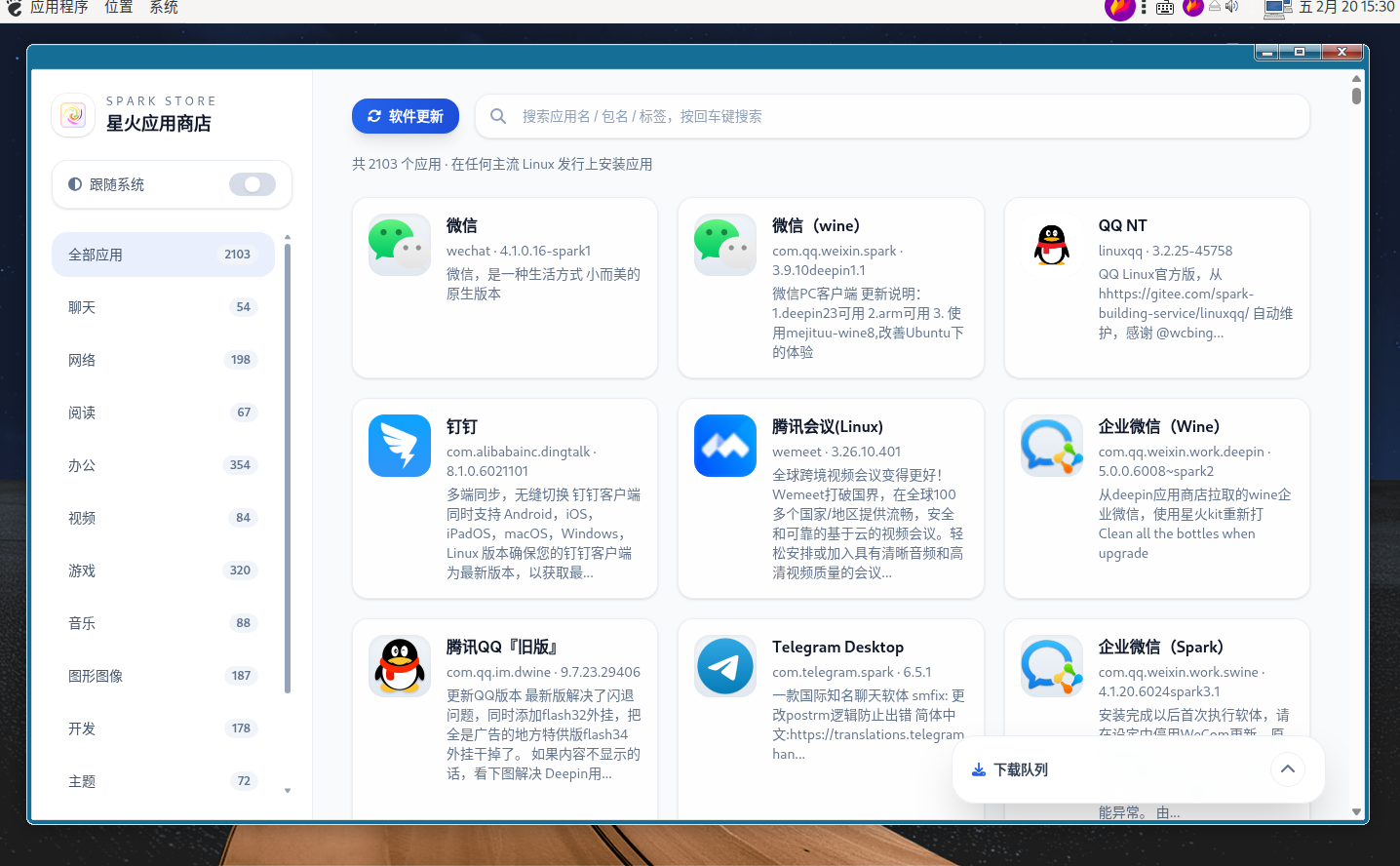Screen dimensions: 1400x866
Task: Toggle the 跟随系统 theme switch
Action: click(x=253, y=184)
